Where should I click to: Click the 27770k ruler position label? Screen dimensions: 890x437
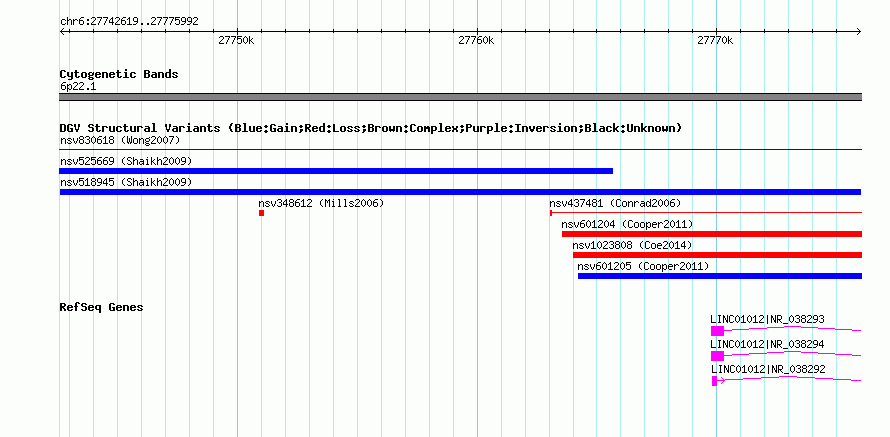[716, 40]
